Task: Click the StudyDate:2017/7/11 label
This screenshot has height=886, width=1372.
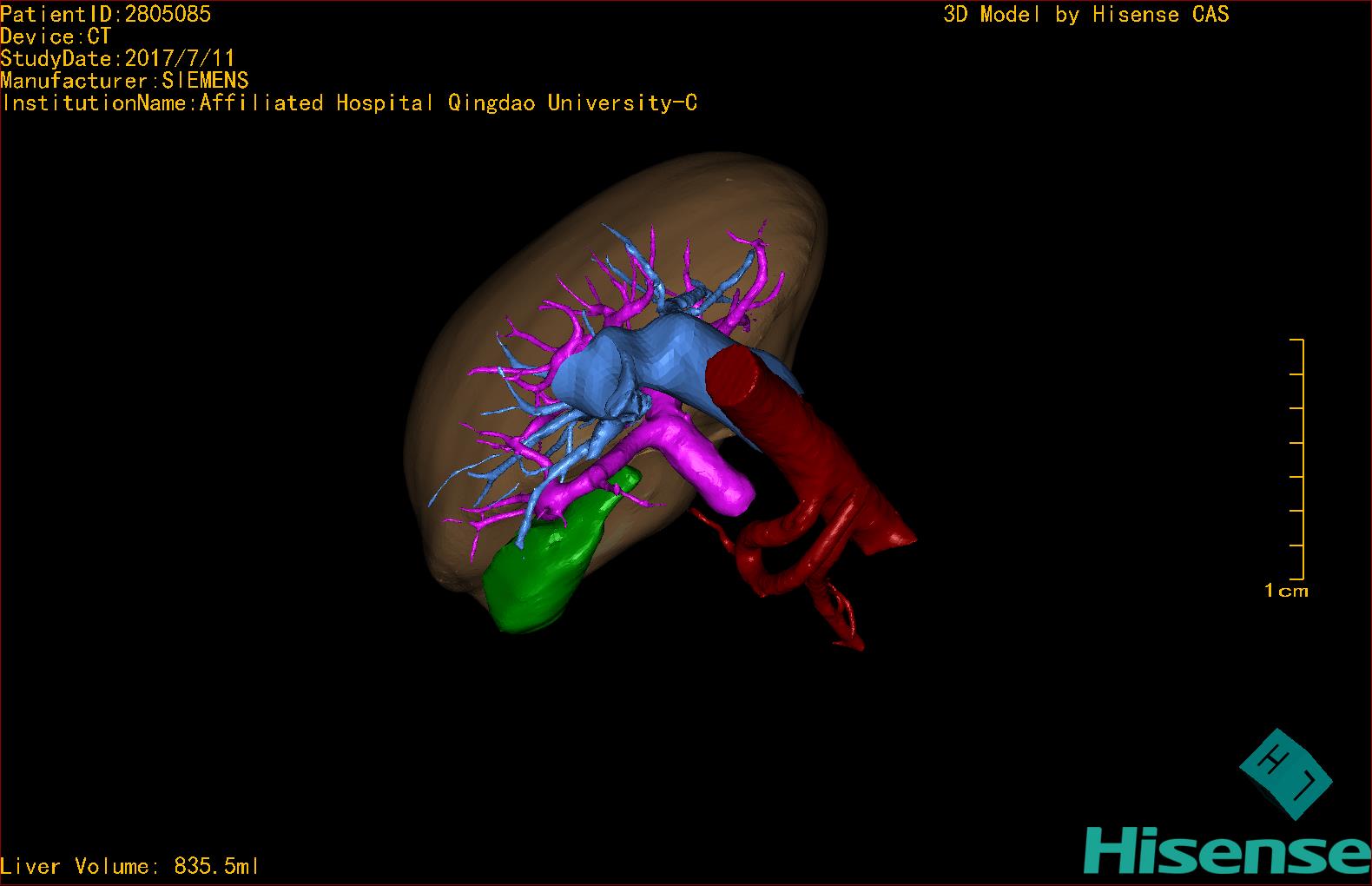Action: pyautogui.click(x=117, y=58)
